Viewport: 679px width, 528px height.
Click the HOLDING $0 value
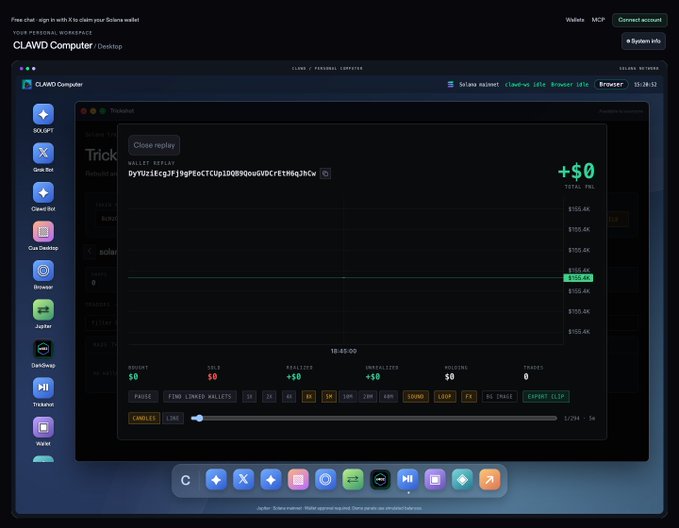coord(449,377)
